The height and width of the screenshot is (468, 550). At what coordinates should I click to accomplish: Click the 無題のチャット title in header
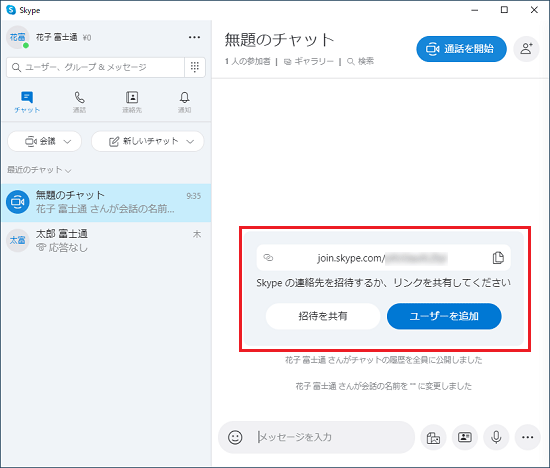(x=279, y=40)
